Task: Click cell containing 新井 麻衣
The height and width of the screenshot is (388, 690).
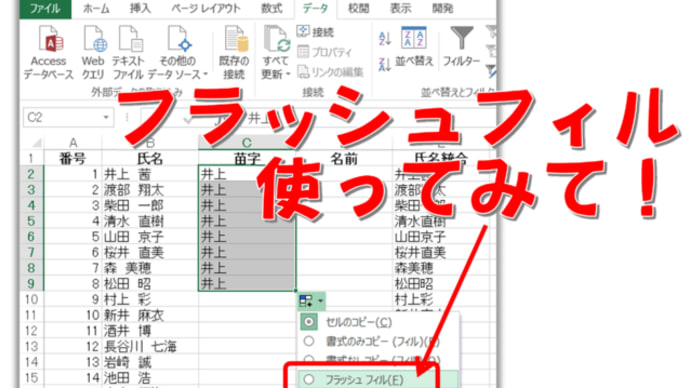Action: tap(150, 315)
